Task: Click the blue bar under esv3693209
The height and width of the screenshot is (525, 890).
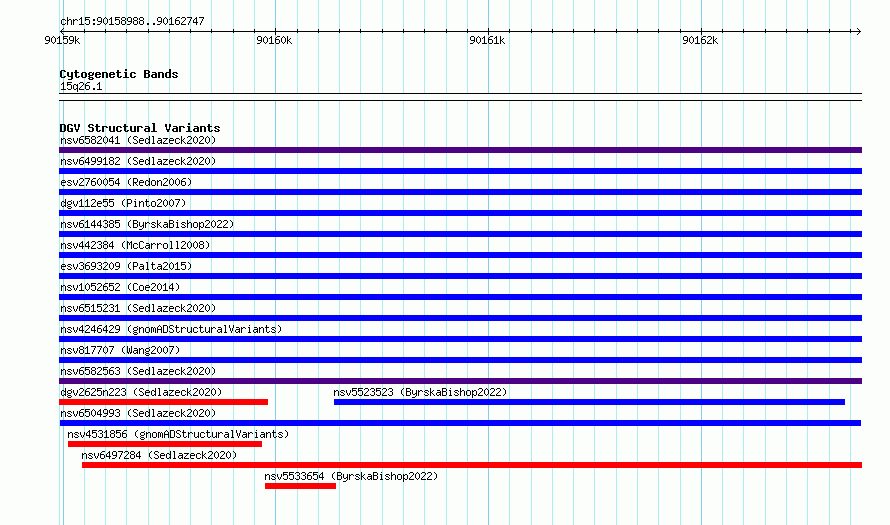Action: (460, 276)
